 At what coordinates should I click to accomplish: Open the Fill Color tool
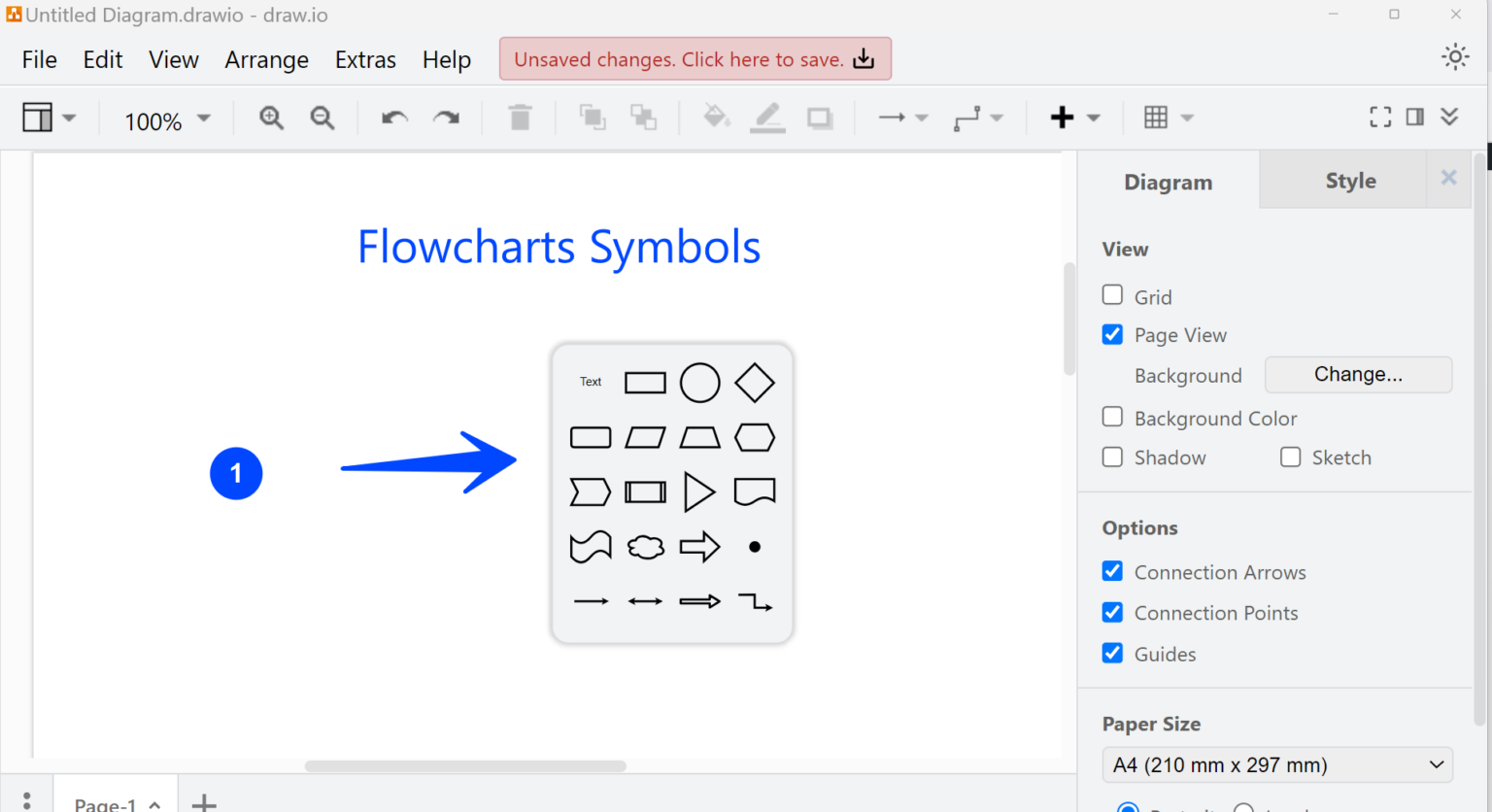click(716, 117)
